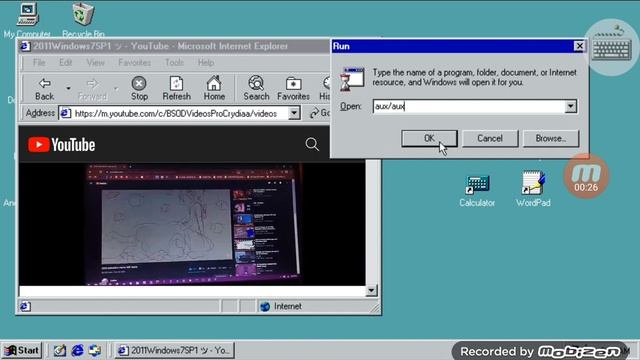Go to Home page in Internet Explorer
Image resolution: width=640 pixels, height=360 pixels.
pos(214,89)
